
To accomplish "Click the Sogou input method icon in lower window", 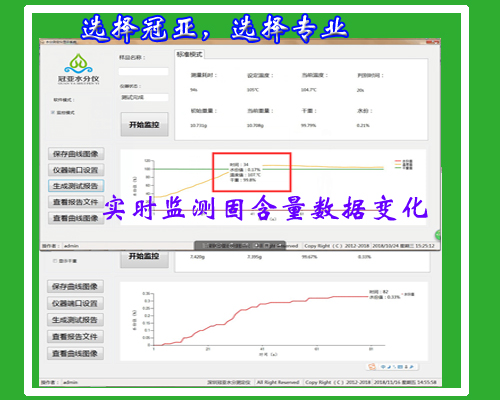I will click(371, 367).
